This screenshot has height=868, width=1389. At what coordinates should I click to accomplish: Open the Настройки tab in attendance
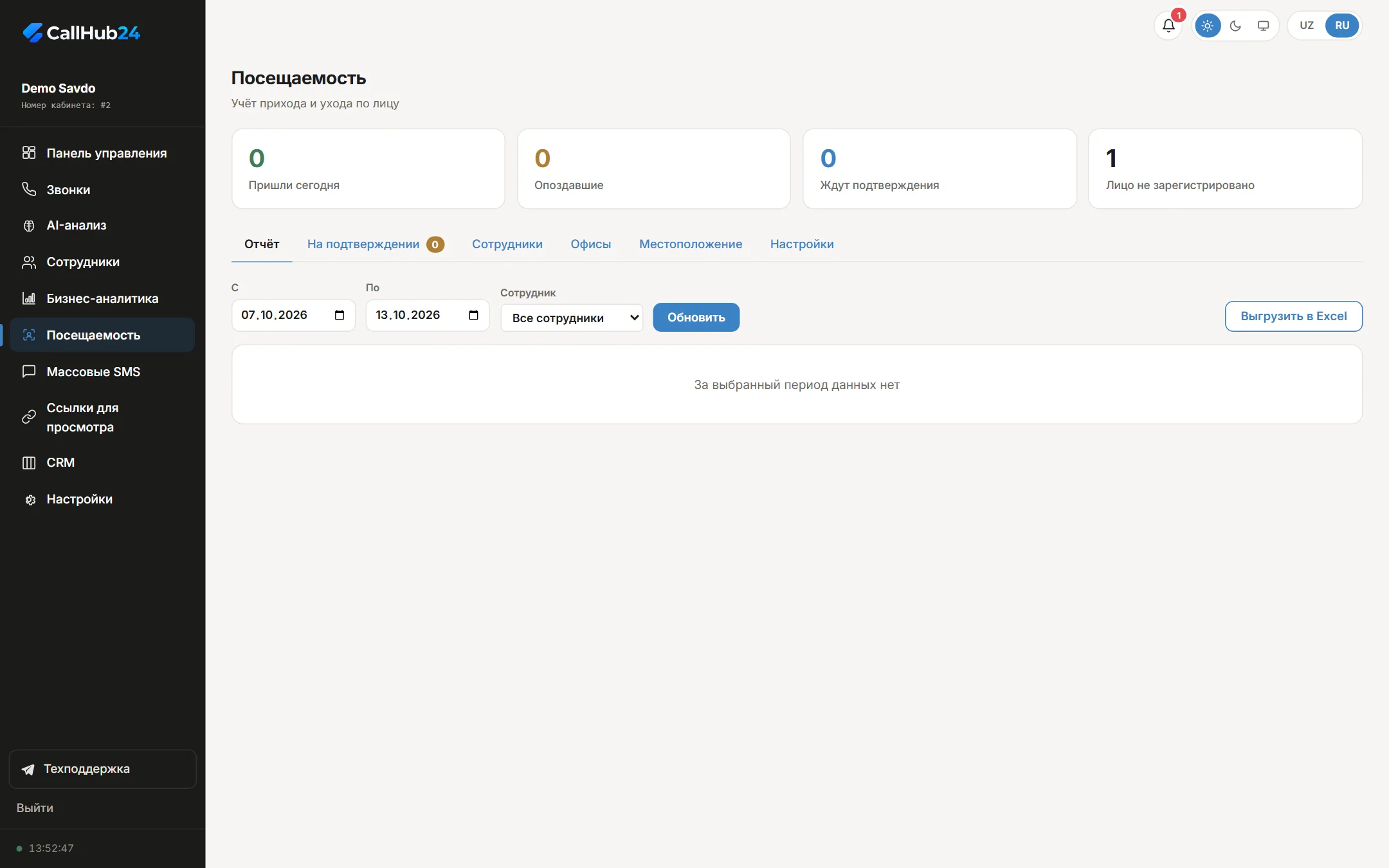tap(802, 244)
